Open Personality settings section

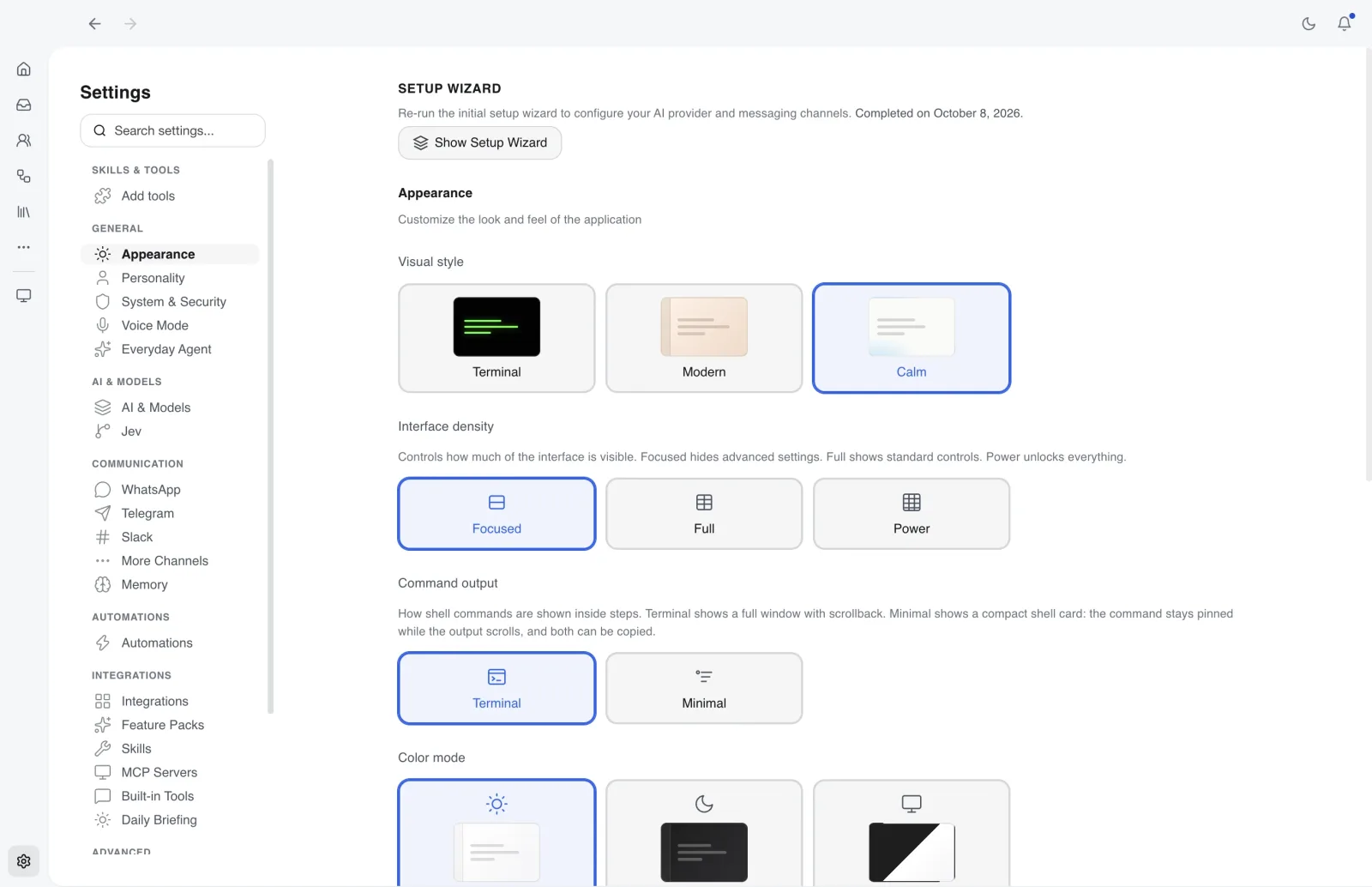click(170, 278)
